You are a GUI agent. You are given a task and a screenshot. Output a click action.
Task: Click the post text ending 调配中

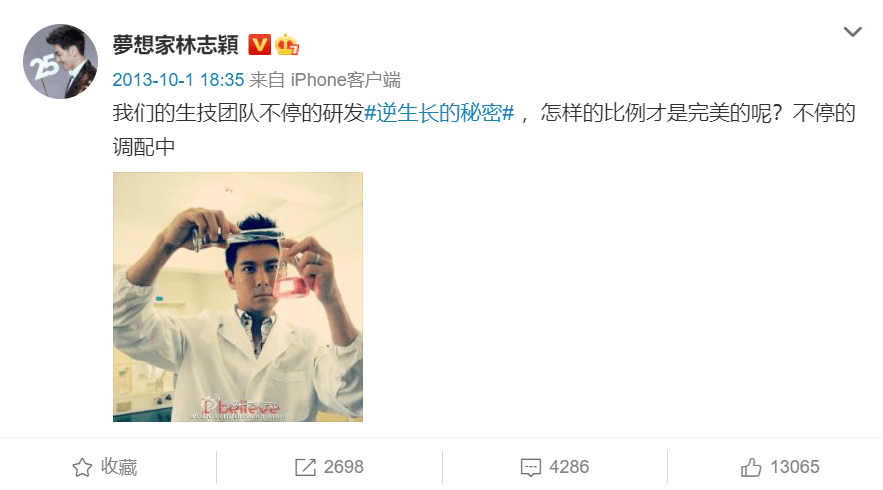(144, 147)
